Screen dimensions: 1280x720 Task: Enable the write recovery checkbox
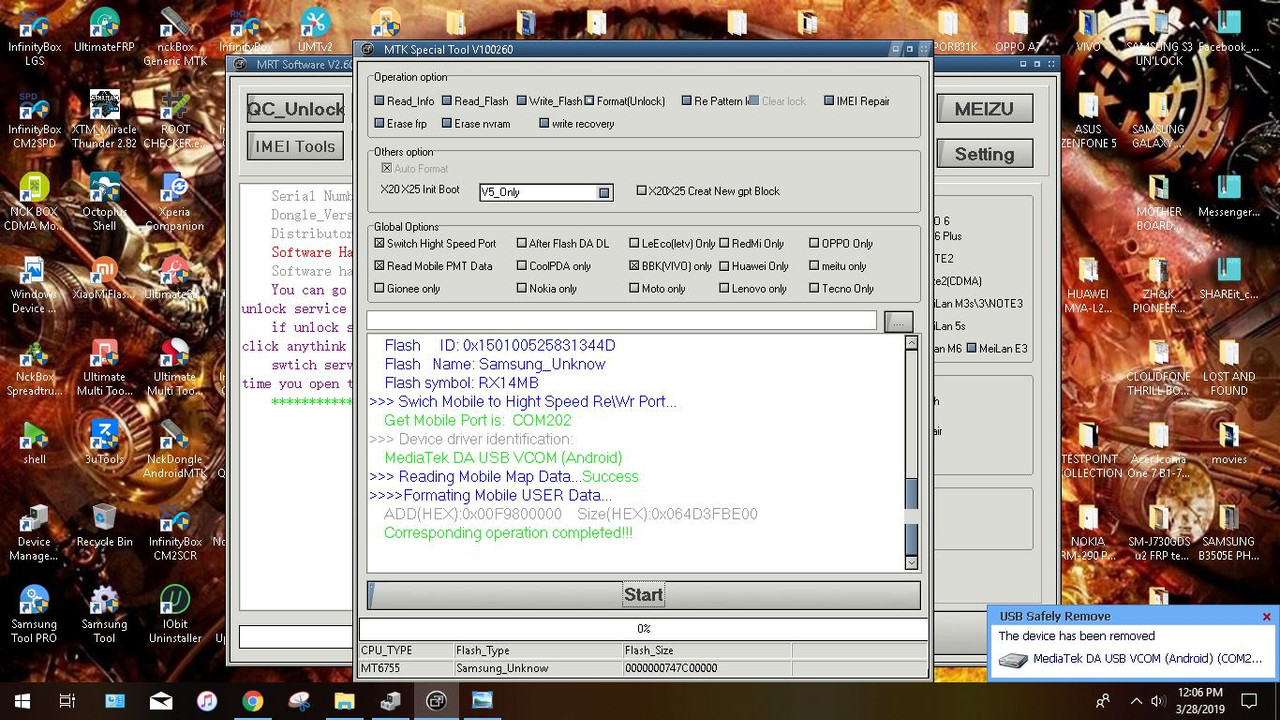point(544,124)
